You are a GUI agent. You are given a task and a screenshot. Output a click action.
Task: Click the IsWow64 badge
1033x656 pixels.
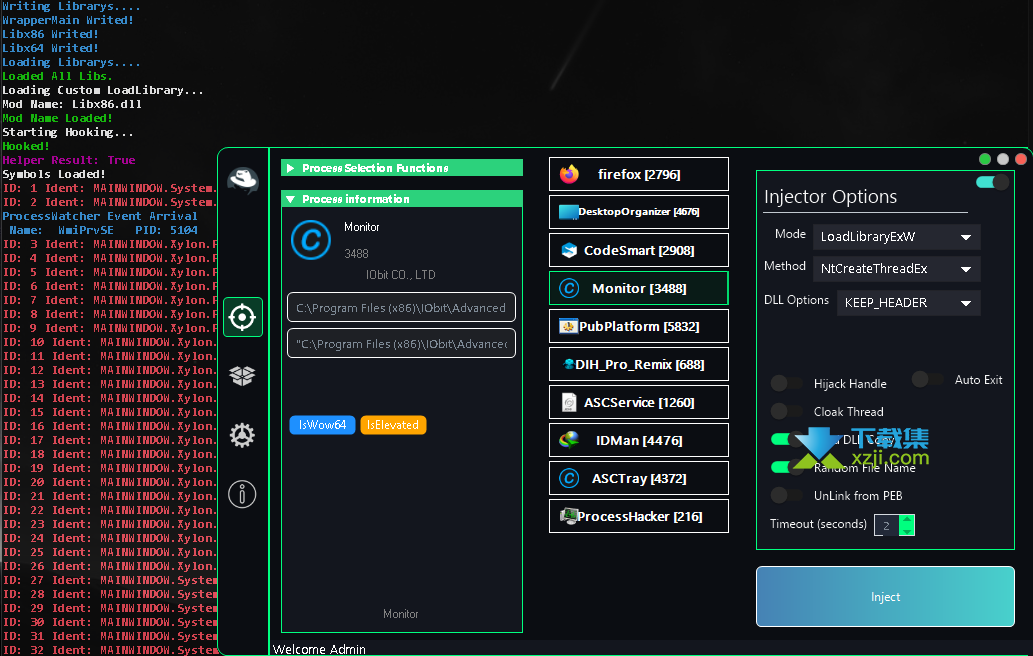tap(322, 425)
